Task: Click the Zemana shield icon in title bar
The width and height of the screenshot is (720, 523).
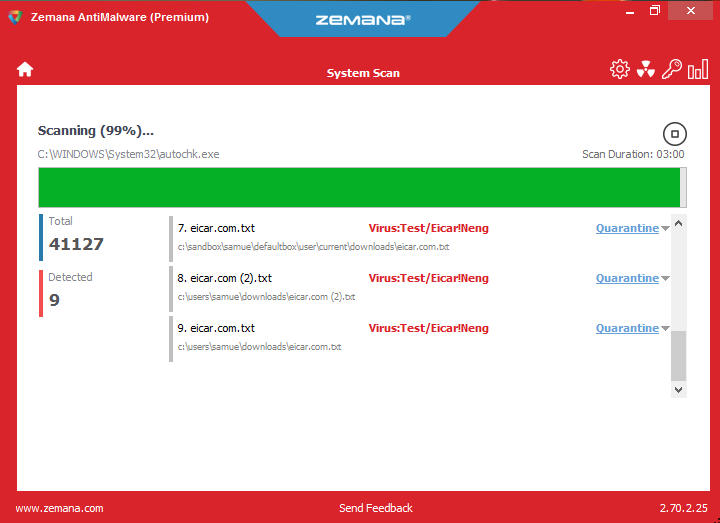Action: [x=14, y=16]
